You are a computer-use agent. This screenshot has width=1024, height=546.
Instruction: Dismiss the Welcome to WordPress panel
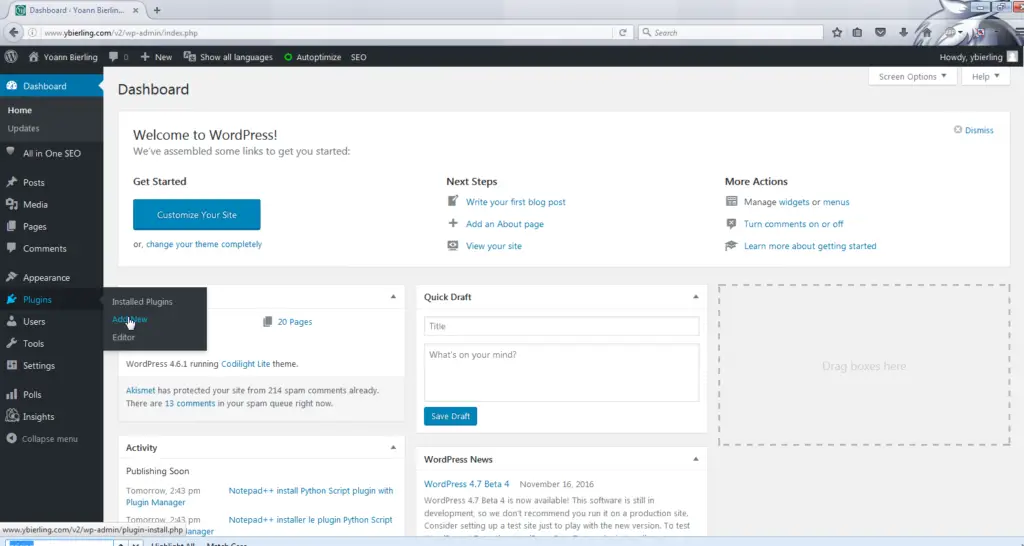(x=974, y=130)
